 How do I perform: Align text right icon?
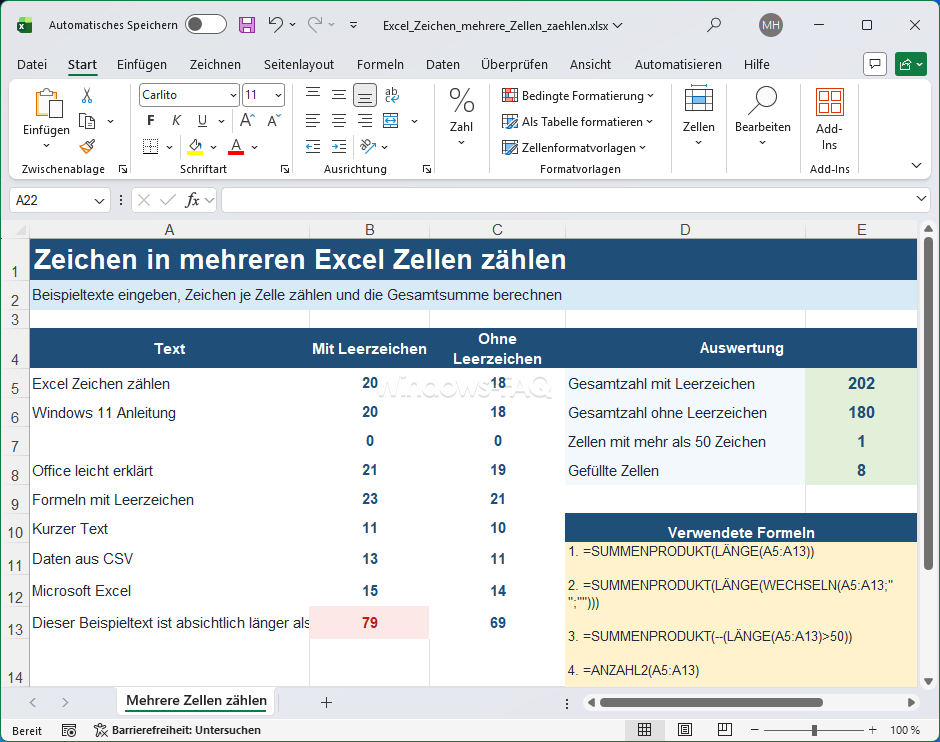(364, 120)
